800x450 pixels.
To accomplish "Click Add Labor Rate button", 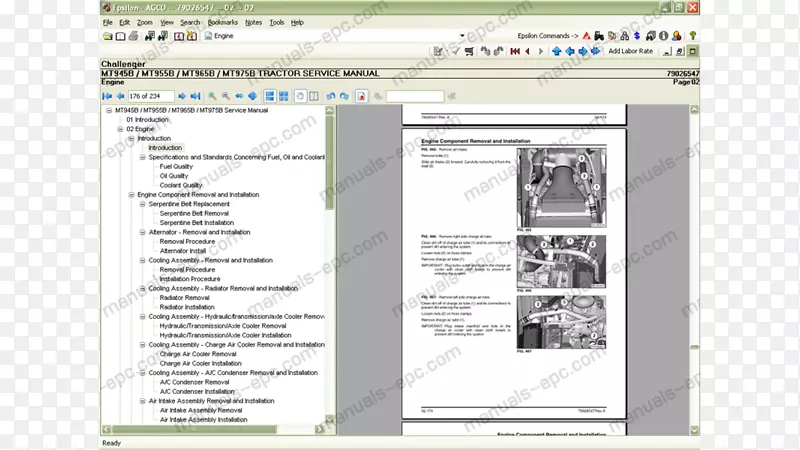I will 630,51.
